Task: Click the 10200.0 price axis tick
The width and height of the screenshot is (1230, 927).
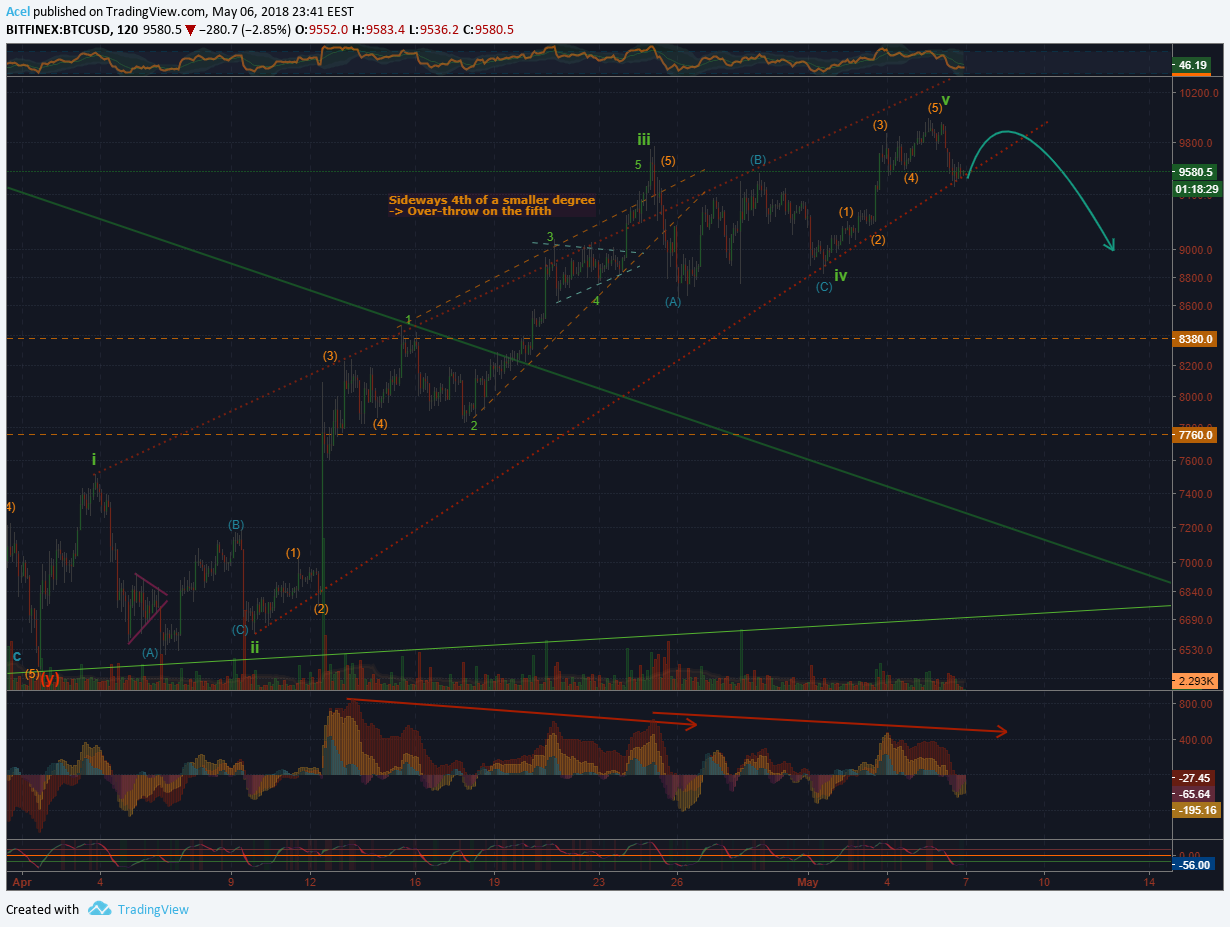Action: (x=1196, y=93)
